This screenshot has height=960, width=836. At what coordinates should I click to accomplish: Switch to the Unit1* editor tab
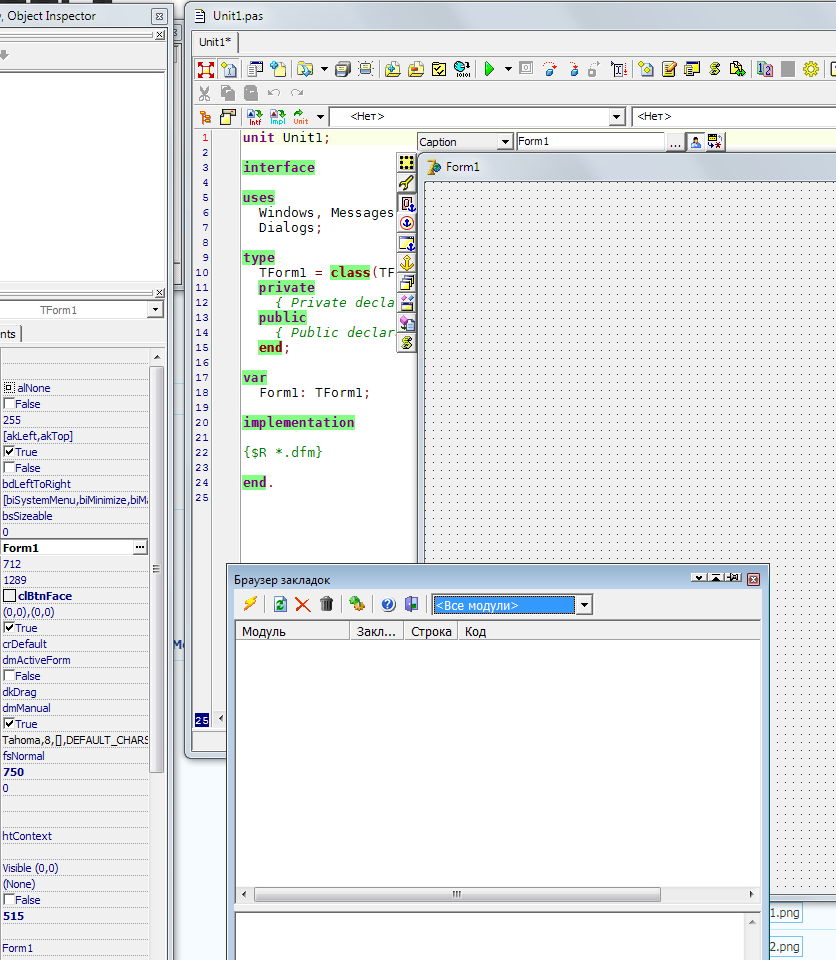pos(214,41)
